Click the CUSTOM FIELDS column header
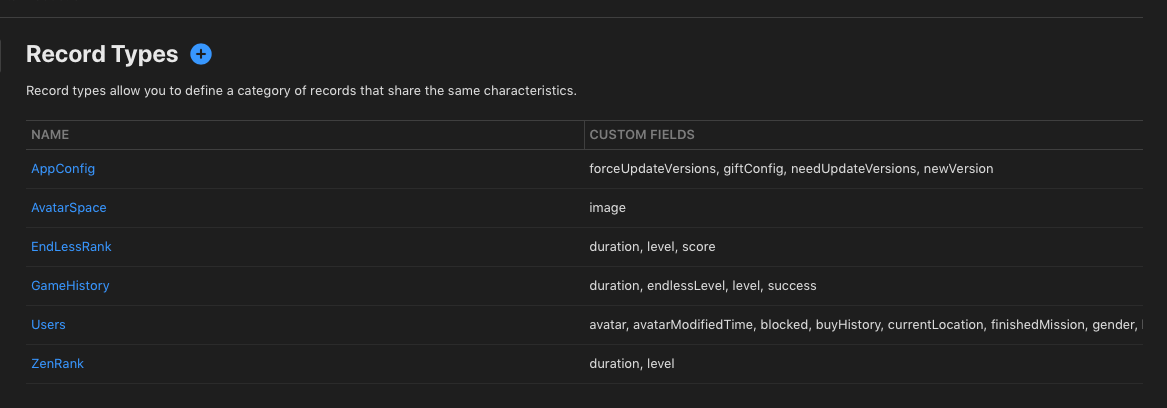The image size is (1167, 408). pos(642,135)
